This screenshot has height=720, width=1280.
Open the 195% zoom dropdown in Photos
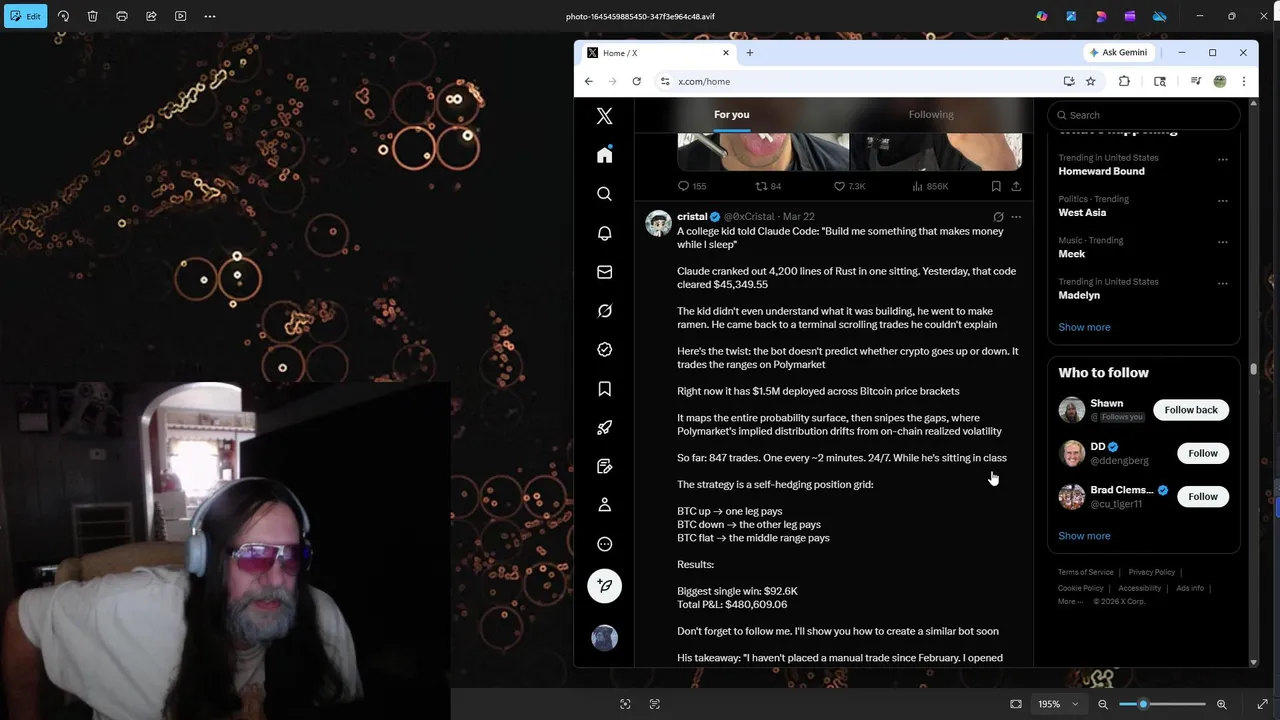click(x=1058, y=704)
